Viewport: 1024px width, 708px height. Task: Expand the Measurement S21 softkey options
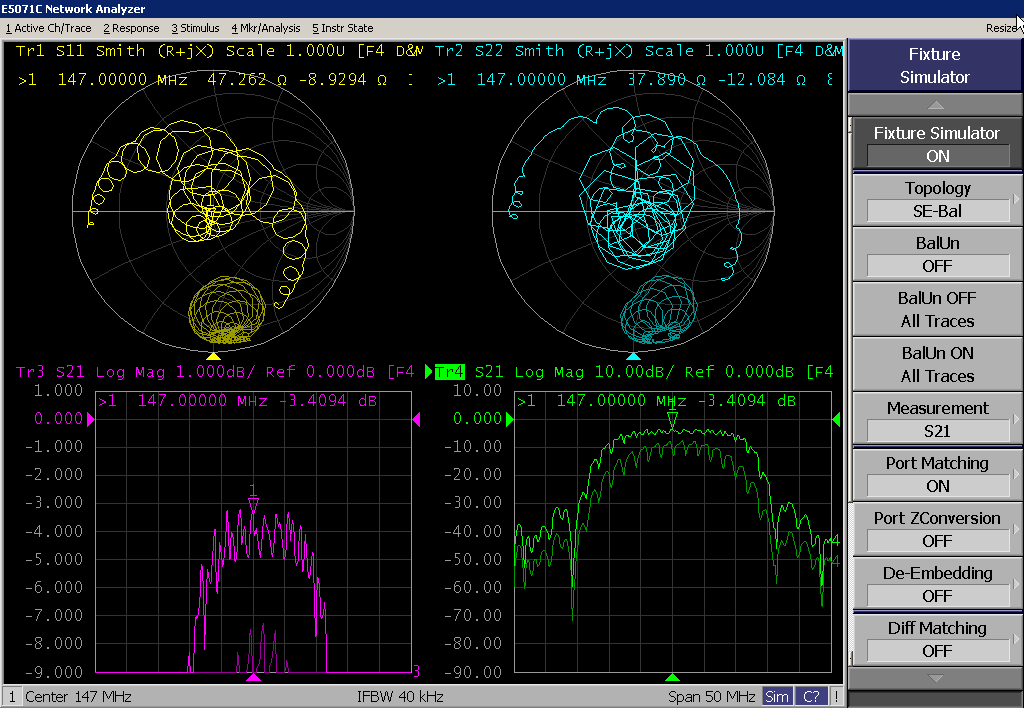936,419
